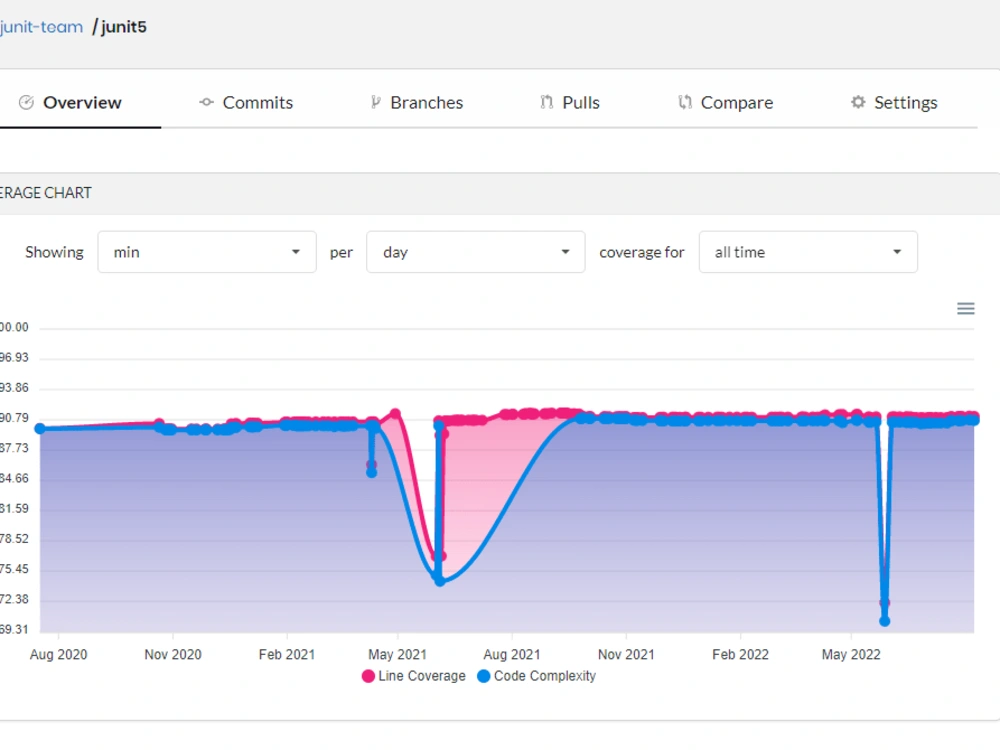The width and height of the screenshot is (1000, 750).
Task: Open the junit-team organization link
Action: pyautogui.click(x=41, y=27)
